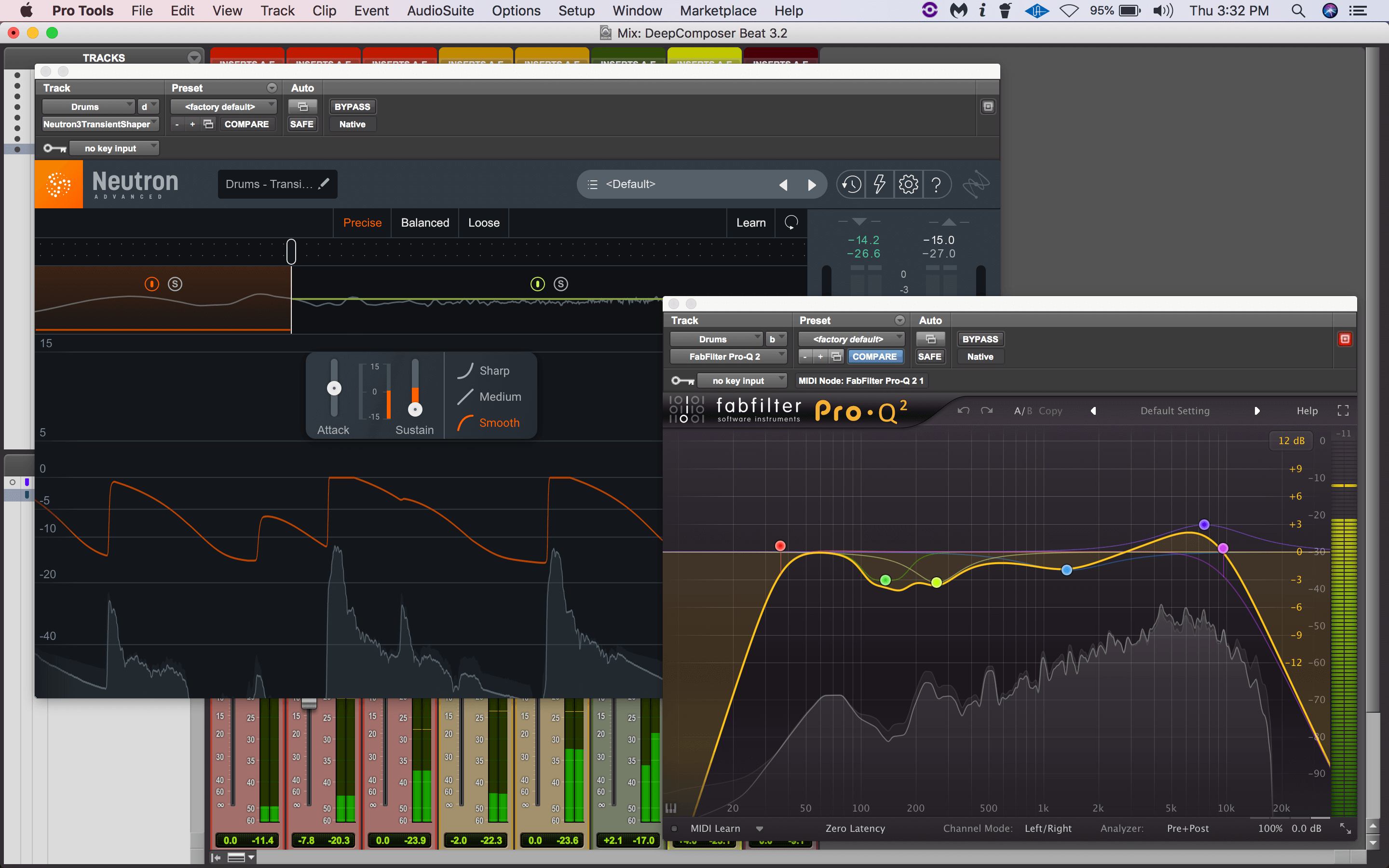Image resolution: width=1389 pixels, height=868 pixels.
Task: Click Learn button in Neutron
Action: pos(751,223)
